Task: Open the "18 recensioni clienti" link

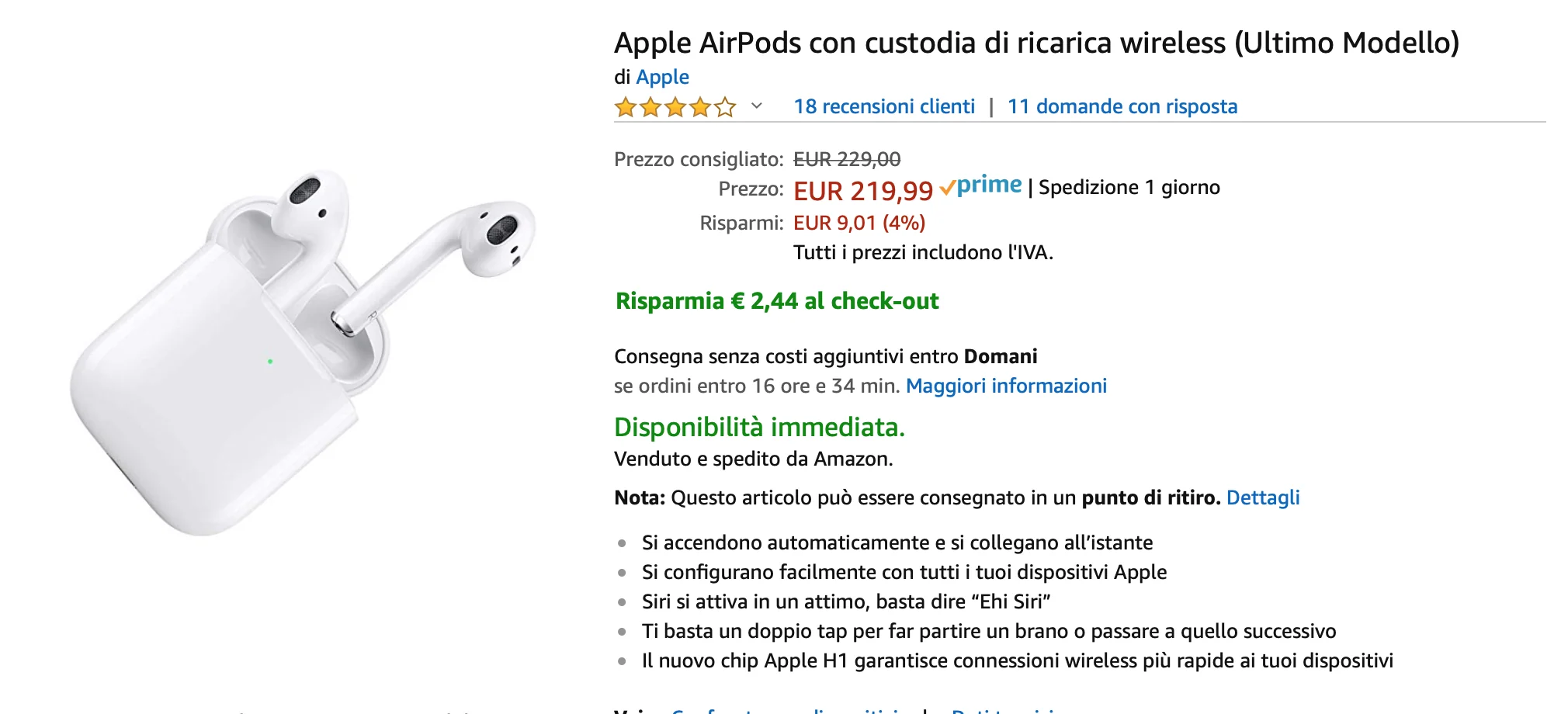Action: (884, 106)
